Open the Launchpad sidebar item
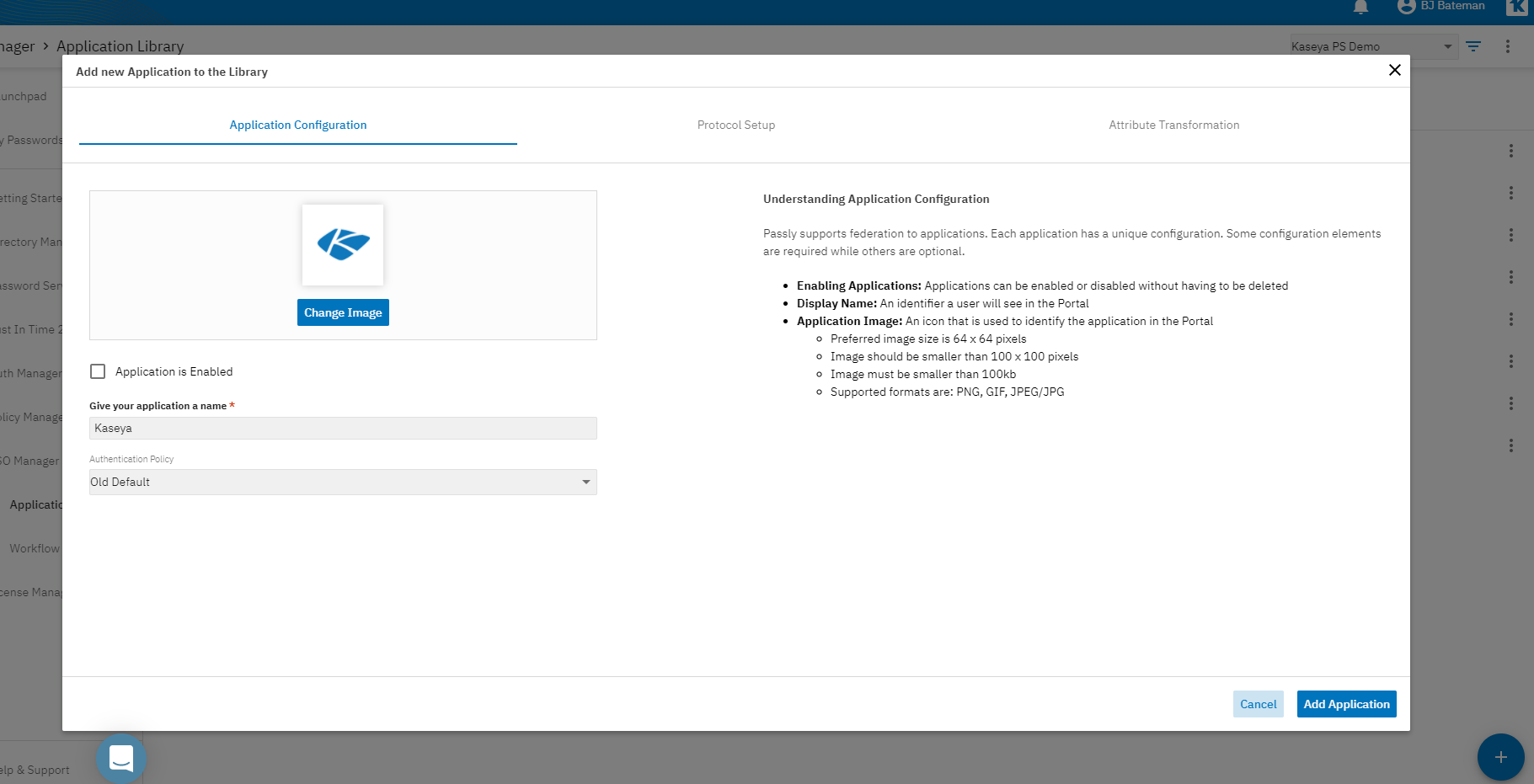The width and height of the screenshot is (1534, 784). coord(24,96)
